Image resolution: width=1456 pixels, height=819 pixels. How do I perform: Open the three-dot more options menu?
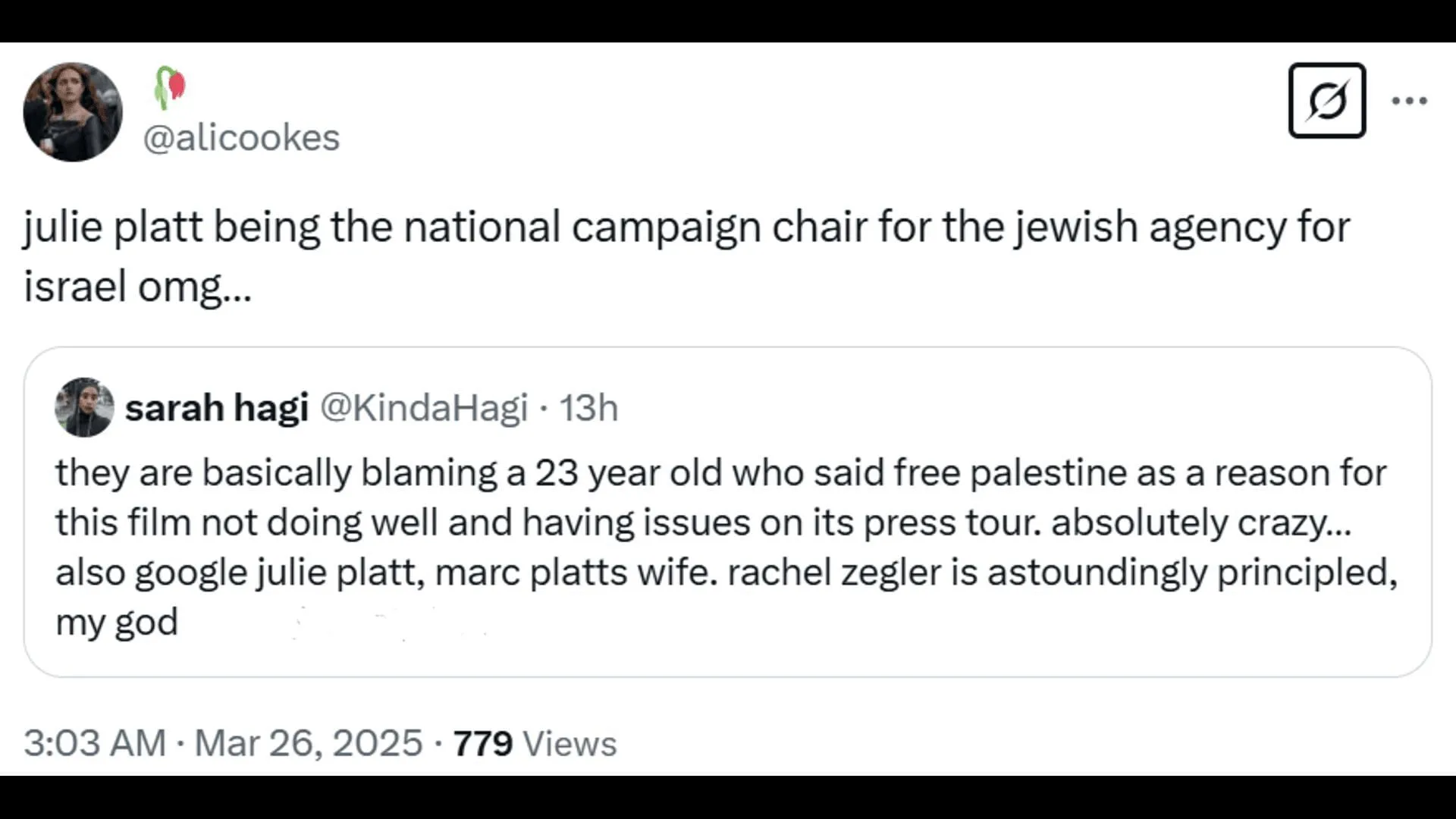(1409, 100)
